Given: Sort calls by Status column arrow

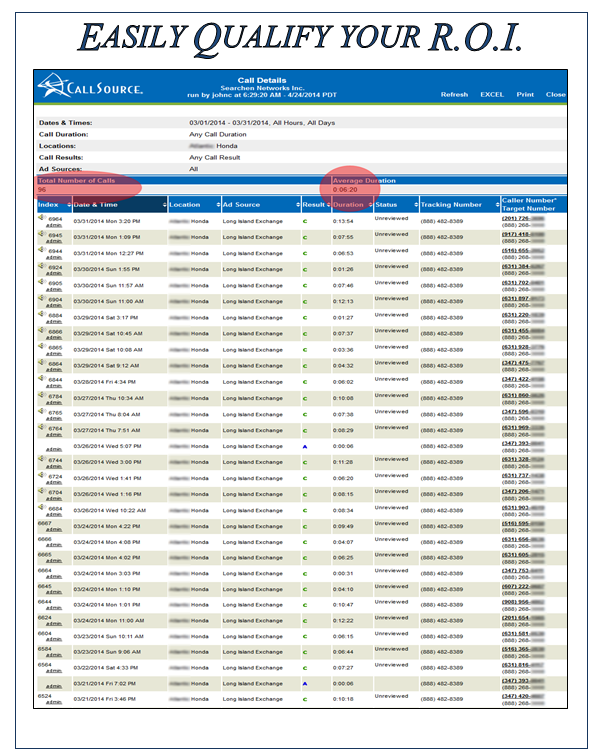Looking at the screenshot, I should click(416, 205).
